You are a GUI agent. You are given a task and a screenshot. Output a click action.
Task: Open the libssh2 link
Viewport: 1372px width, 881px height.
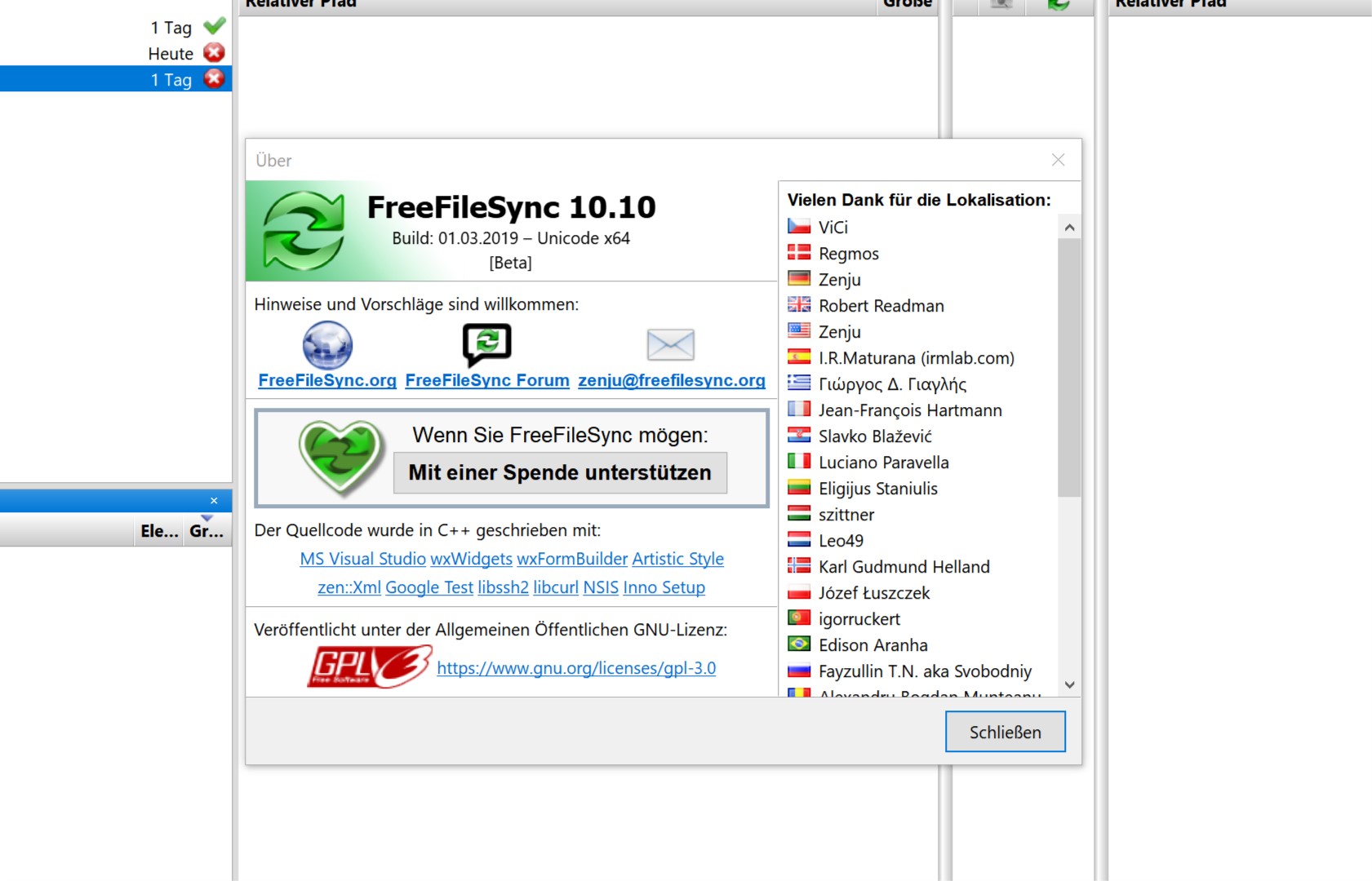tap(504, 587)
